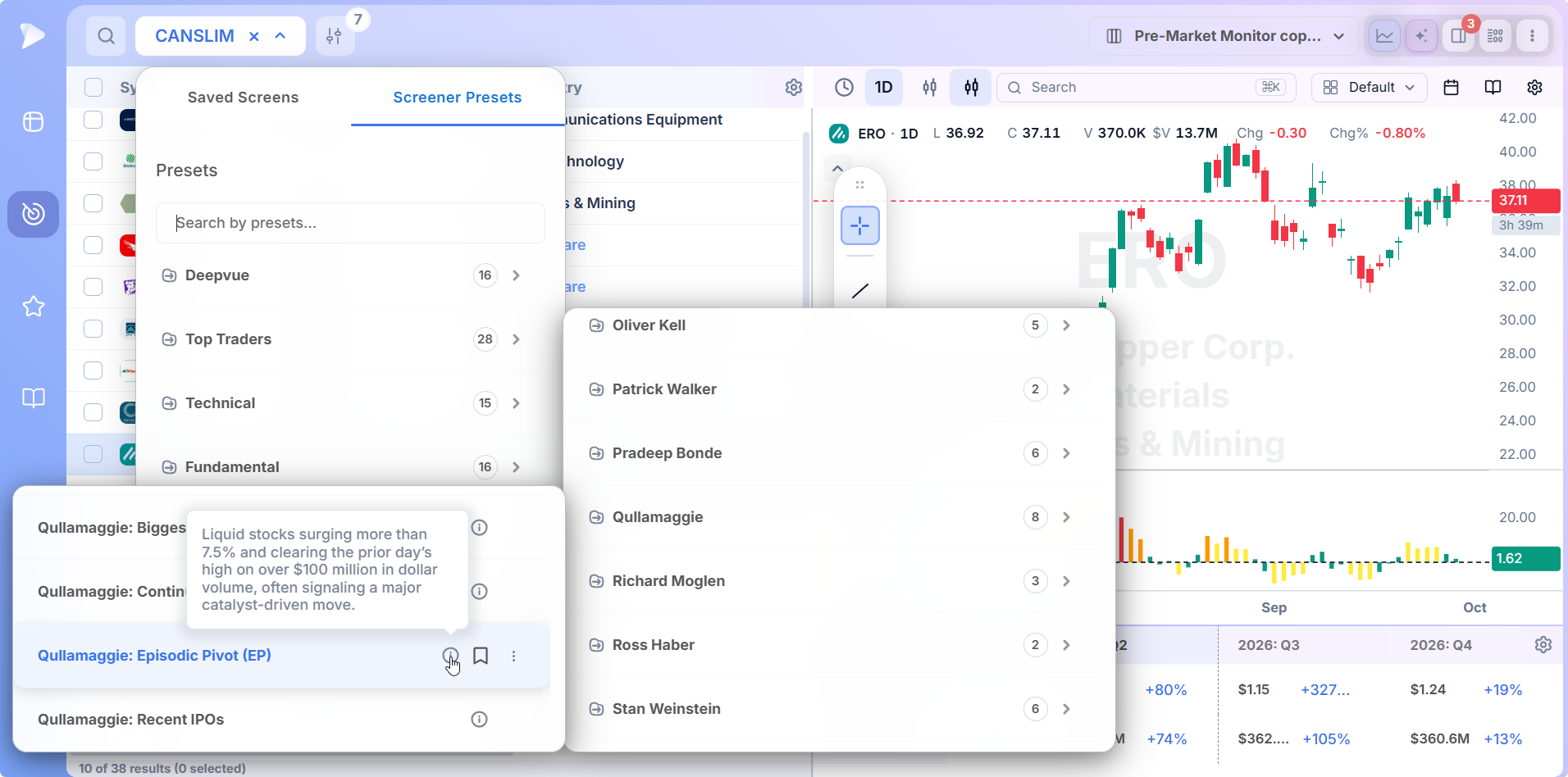1568x777 pixels.
Task: Collapse the chart drawing toolbar chevron
Action: 837,168
